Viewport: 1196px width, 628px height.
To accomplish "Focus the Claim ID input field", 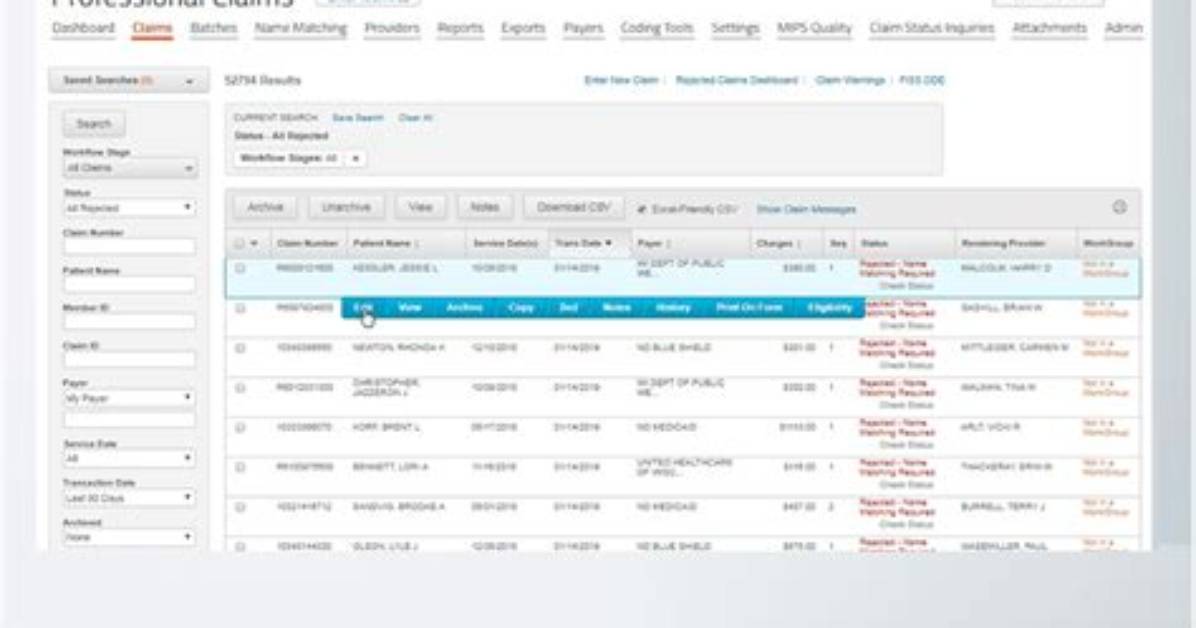I will tap(130, 359).
